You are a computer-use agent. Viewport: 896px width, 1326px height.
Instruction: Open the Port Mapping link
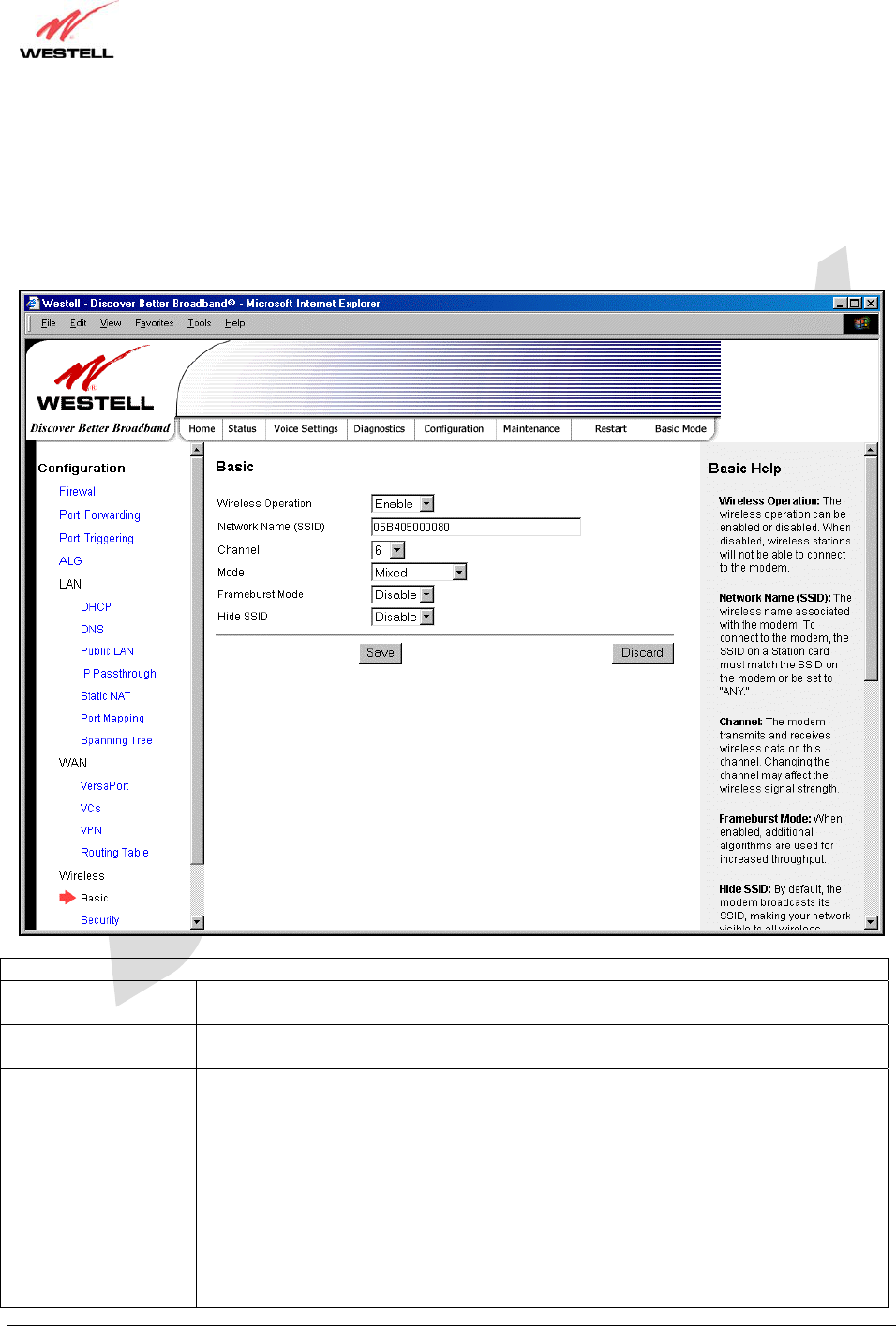[112, 719]
